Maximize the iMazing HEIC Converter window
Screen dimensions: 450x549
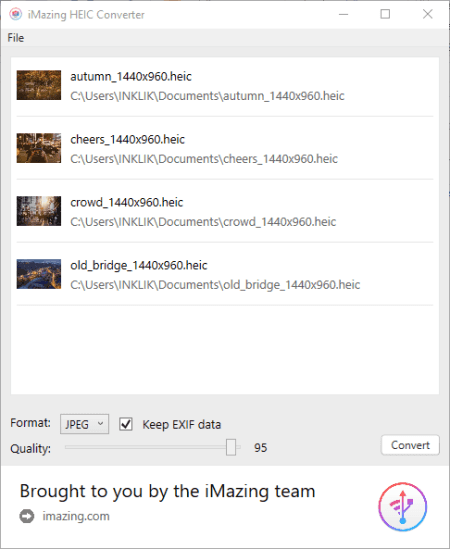(385, 14)
